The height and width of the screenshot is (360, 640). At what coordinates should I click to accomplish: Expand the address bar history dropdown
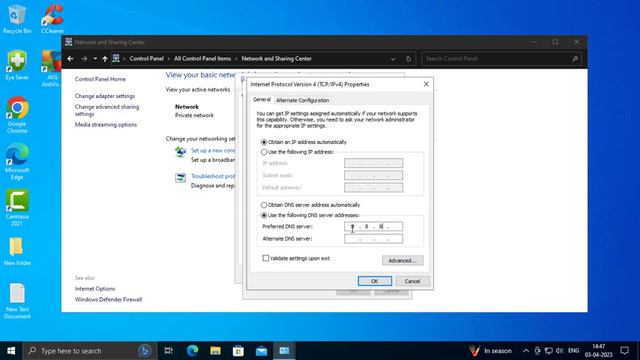[393, 59]
